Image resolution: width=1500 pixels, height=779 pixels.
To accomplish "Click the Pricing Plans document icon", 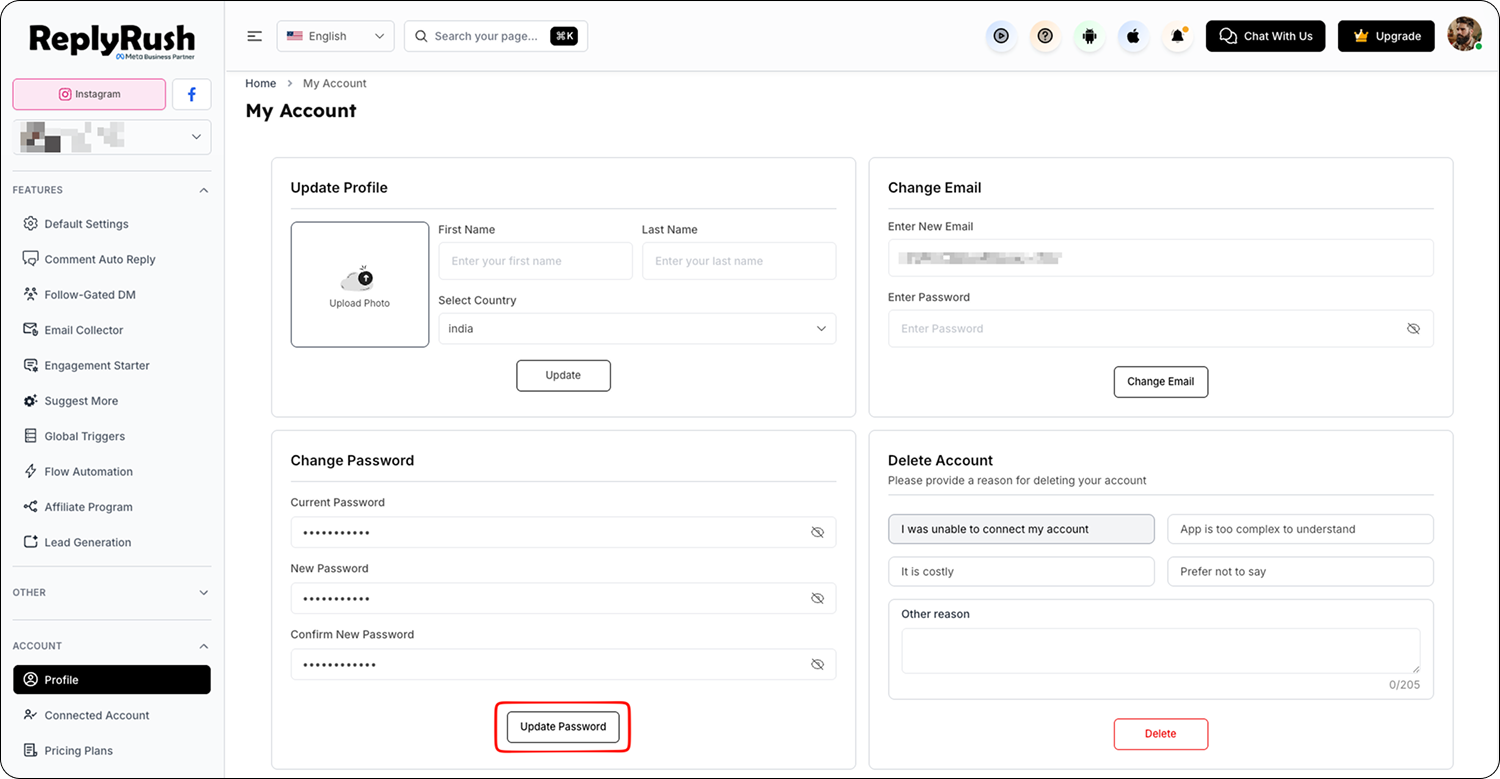I will [30, 750].
